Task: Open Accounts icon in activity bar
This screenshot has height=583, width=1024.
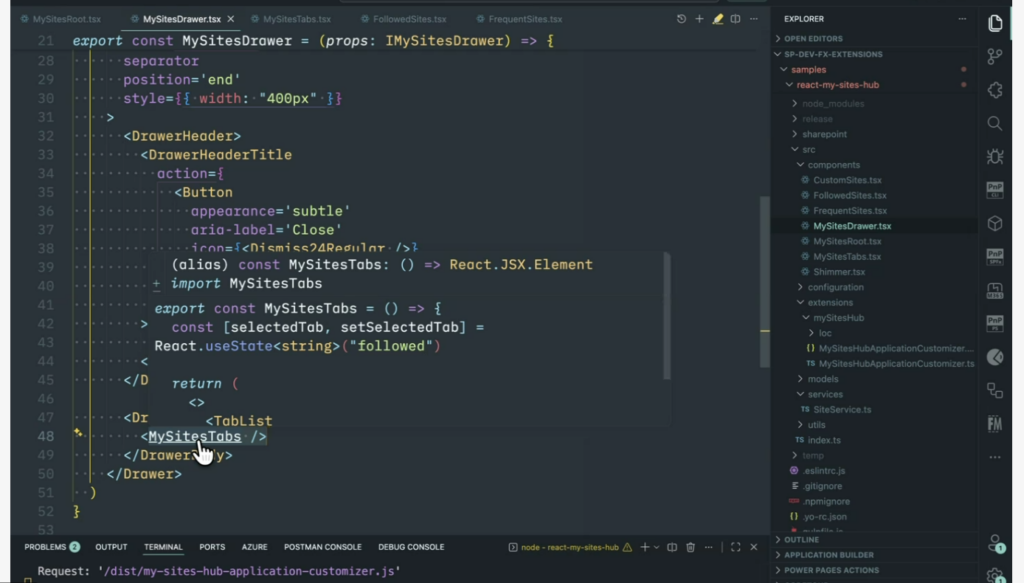Action: (x=995, y=543)
